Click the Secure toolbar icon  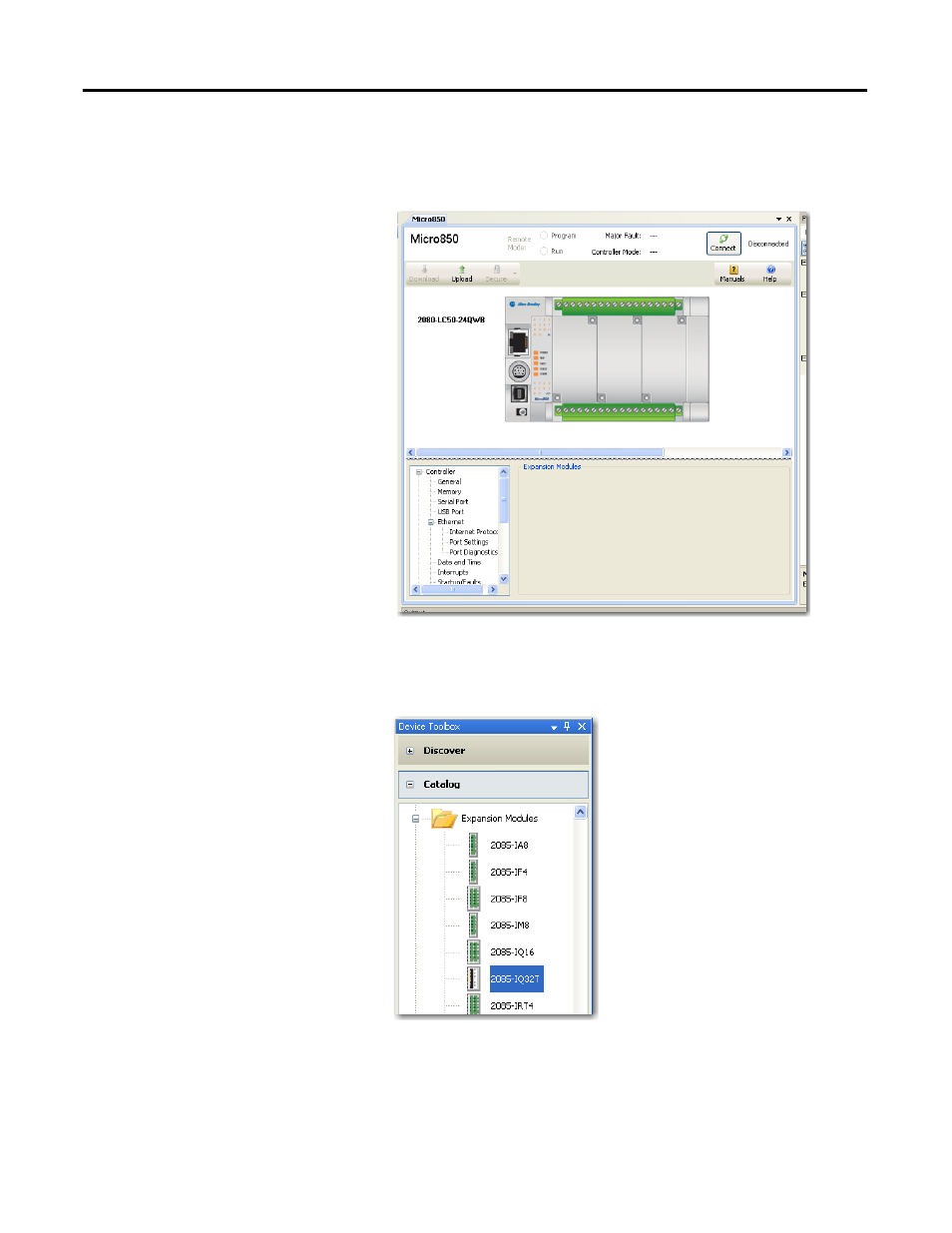(496, 269)
